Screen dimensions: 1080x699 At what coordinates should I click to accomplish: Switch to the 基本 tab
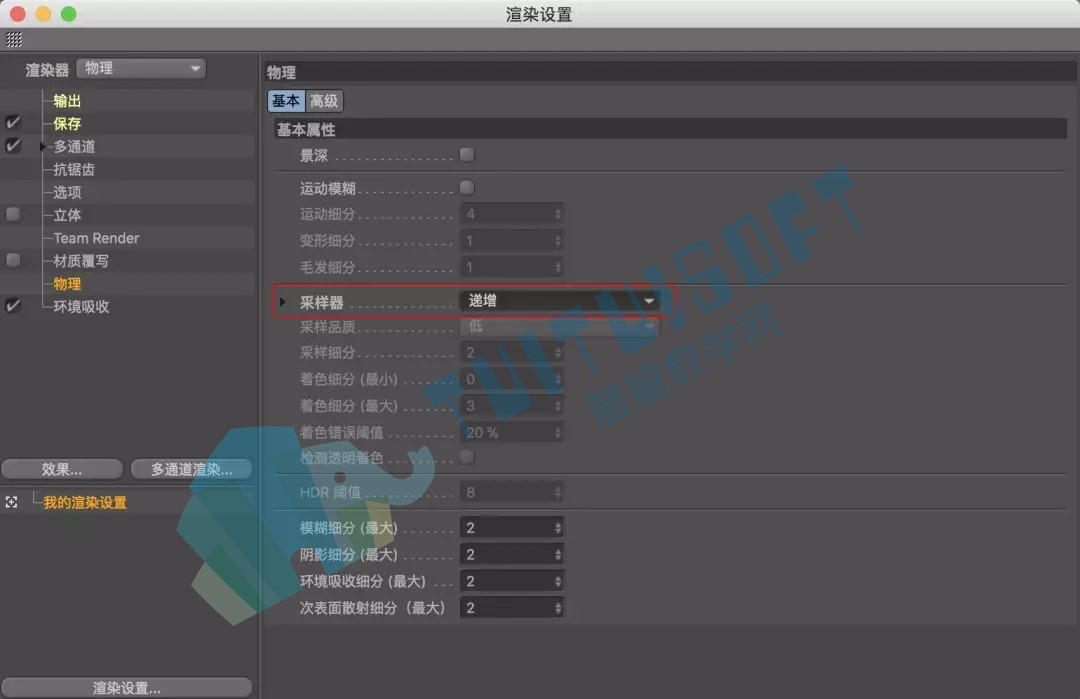pyautogui.click(x=286, y=101)
